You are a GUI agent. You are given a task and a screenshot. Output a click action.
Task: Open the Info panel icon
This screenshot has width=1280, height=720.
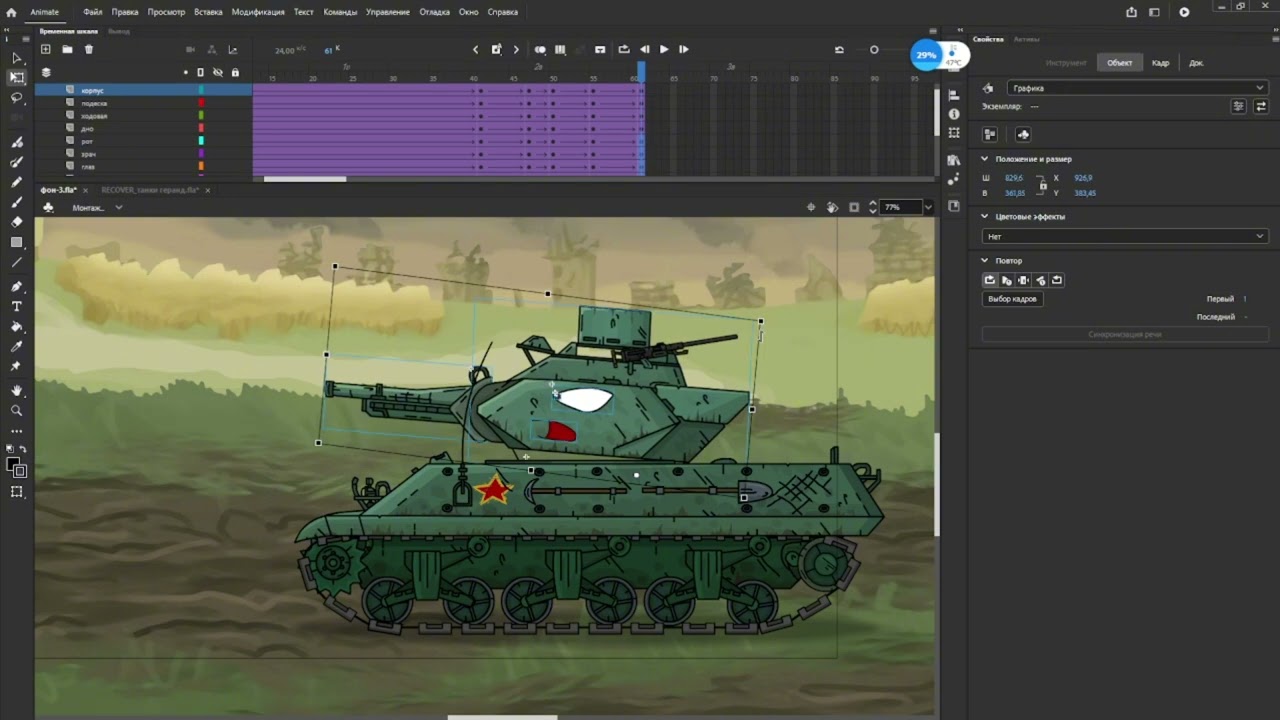(x=954, y=112)
